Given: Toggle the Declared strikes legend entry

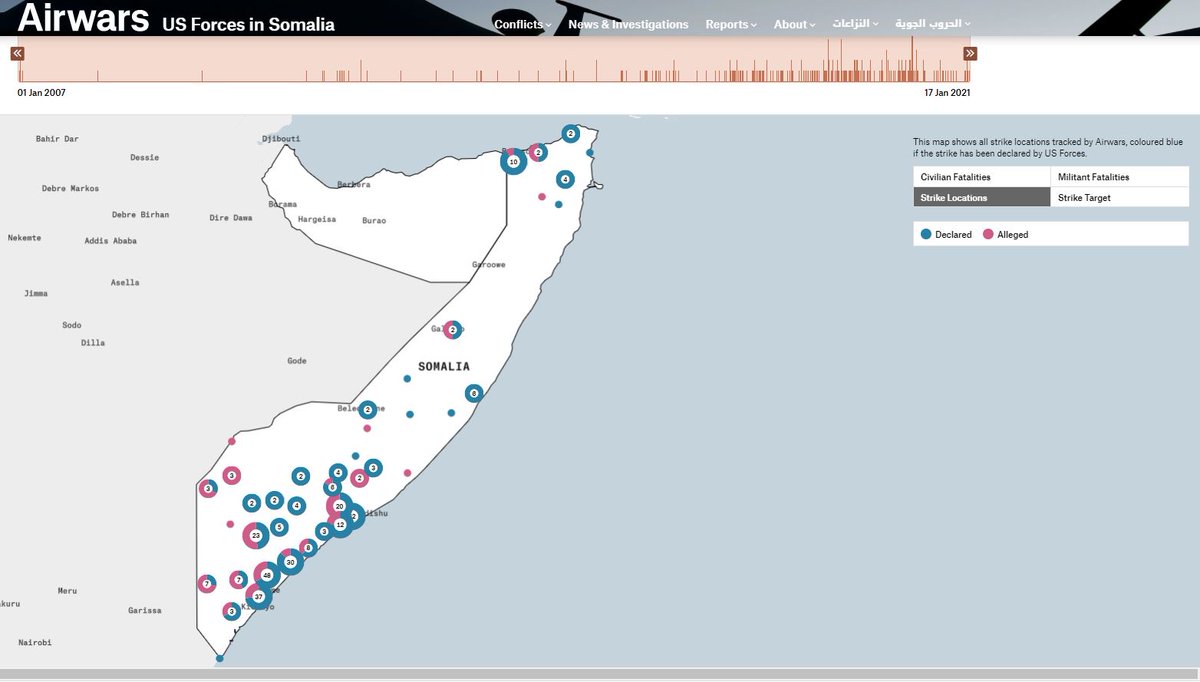Looking at the screenshot, I should pos(946,234).
